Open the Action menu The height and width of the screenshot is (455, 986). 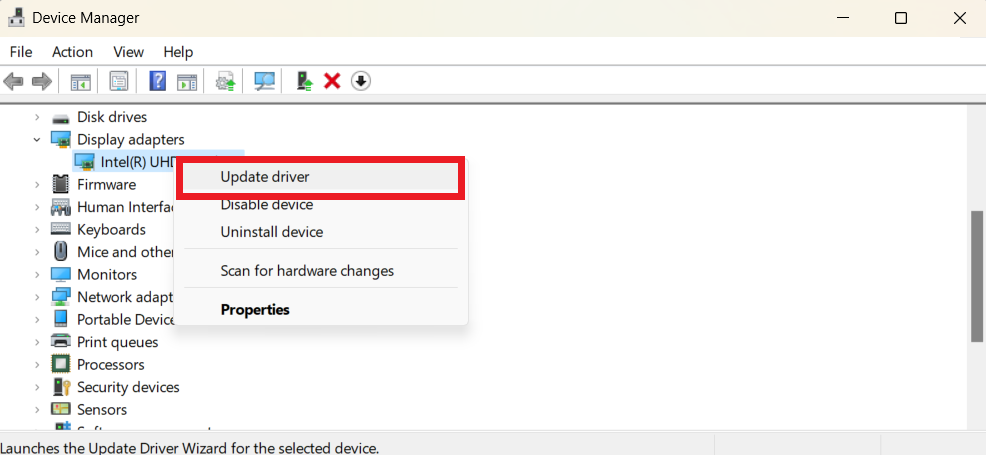[72, 52]
